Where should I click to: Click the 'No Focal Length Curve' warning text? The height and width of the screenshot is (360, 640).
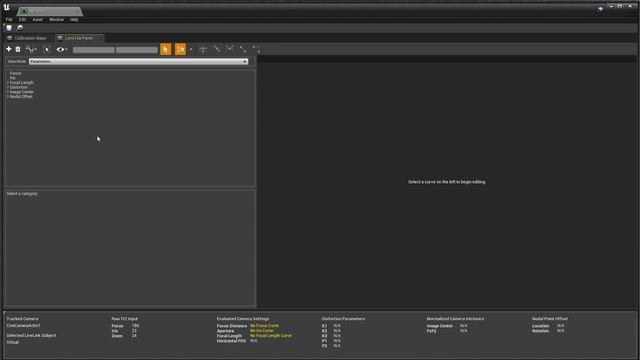tap(271, 336)
